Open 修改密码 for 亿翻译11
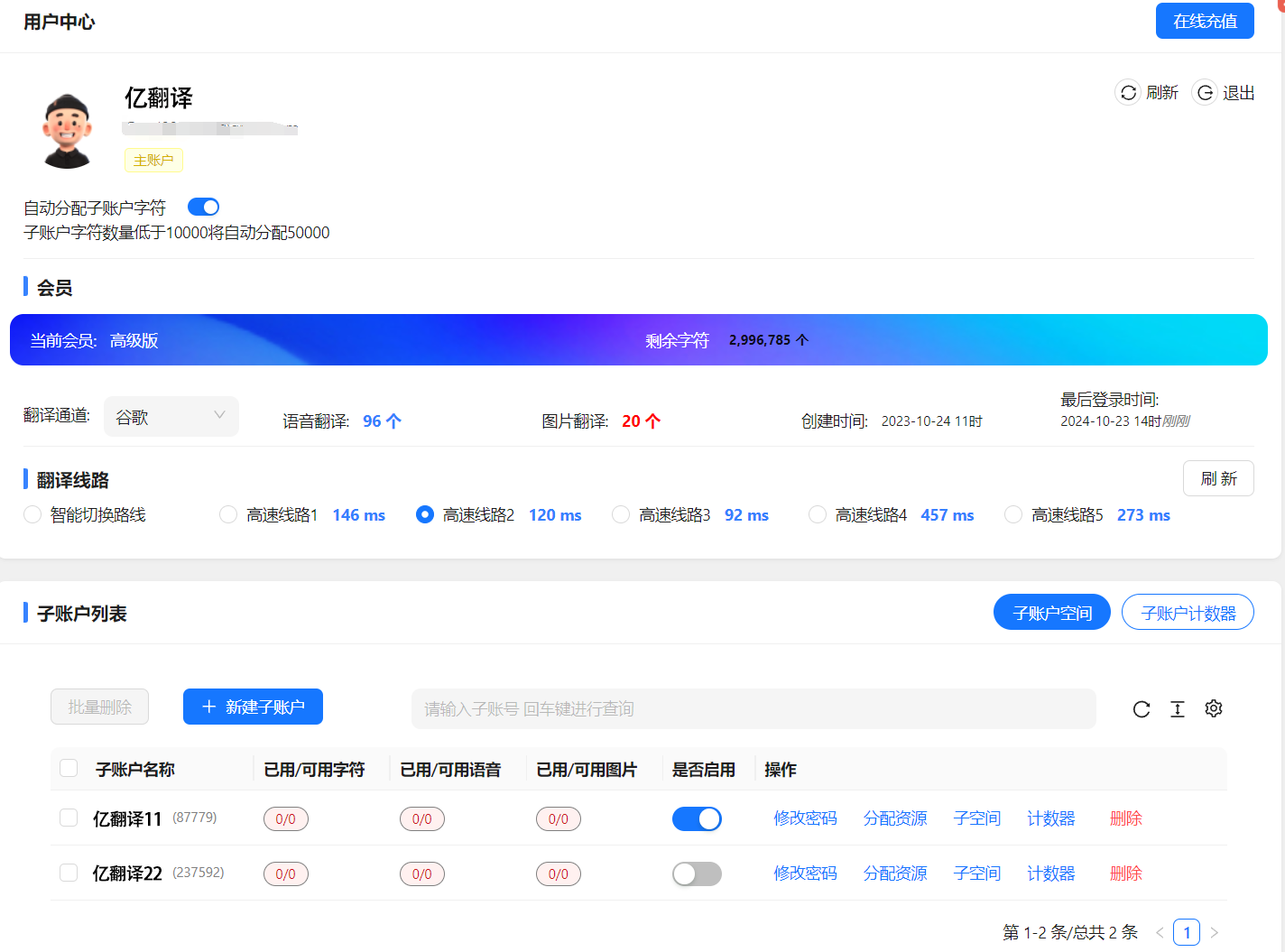This screenshot has height=952, width=1285. pyautogui.click(x=805, y=818)
